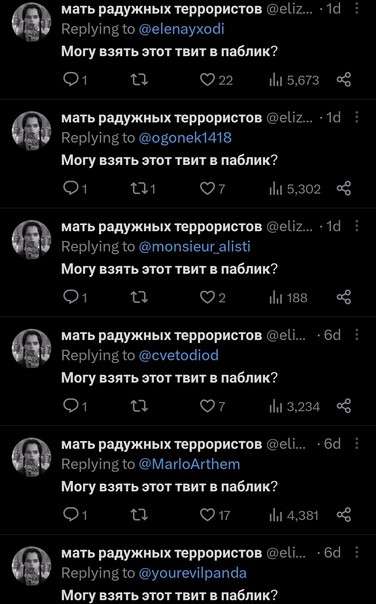Share the reply to @elenayxodi
Screen dimensions: 376x604
(344, 80)
